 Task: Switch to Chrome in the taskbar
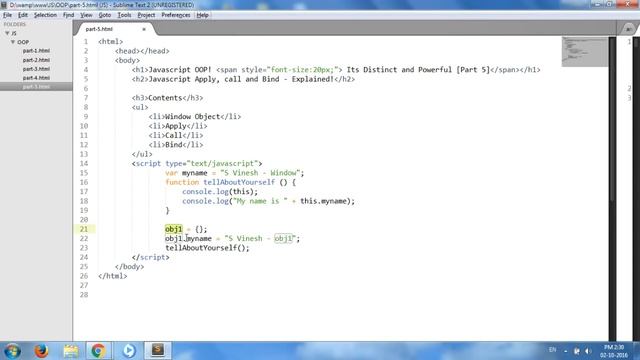(98, 351)
